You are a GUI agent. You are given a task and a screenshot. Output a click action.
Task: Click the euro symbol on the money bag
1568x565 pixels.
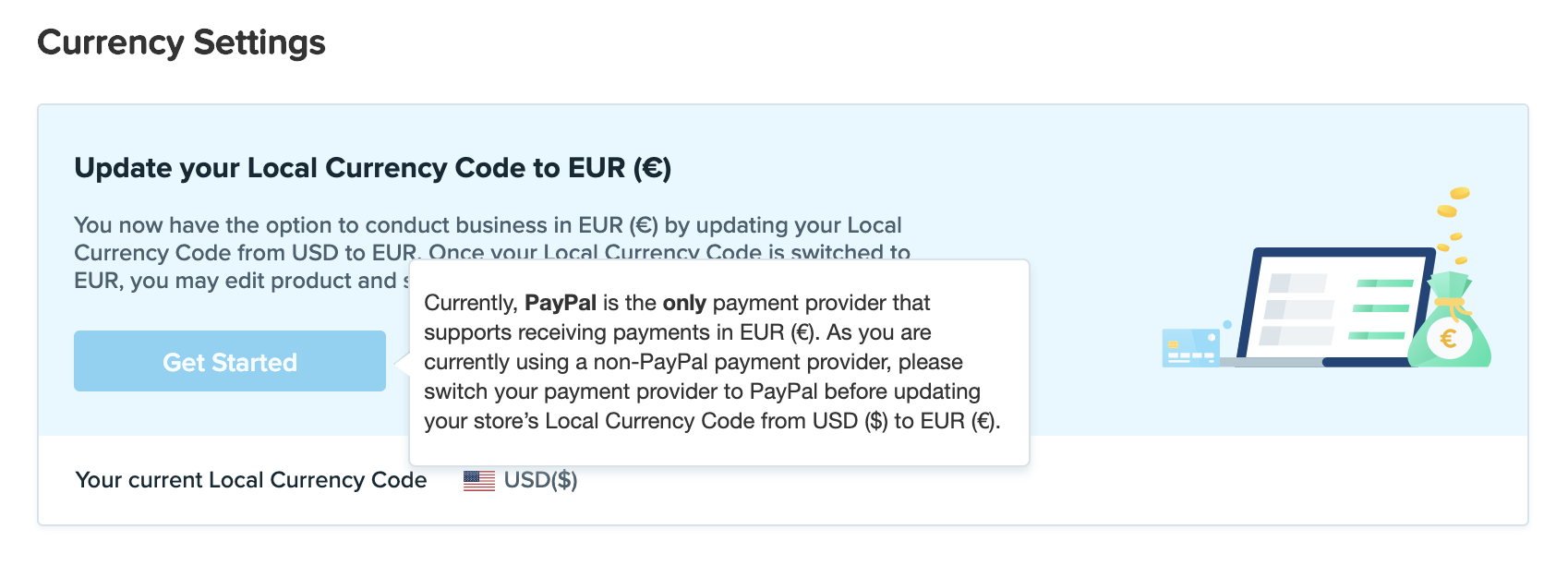(x=1448, y=339)
